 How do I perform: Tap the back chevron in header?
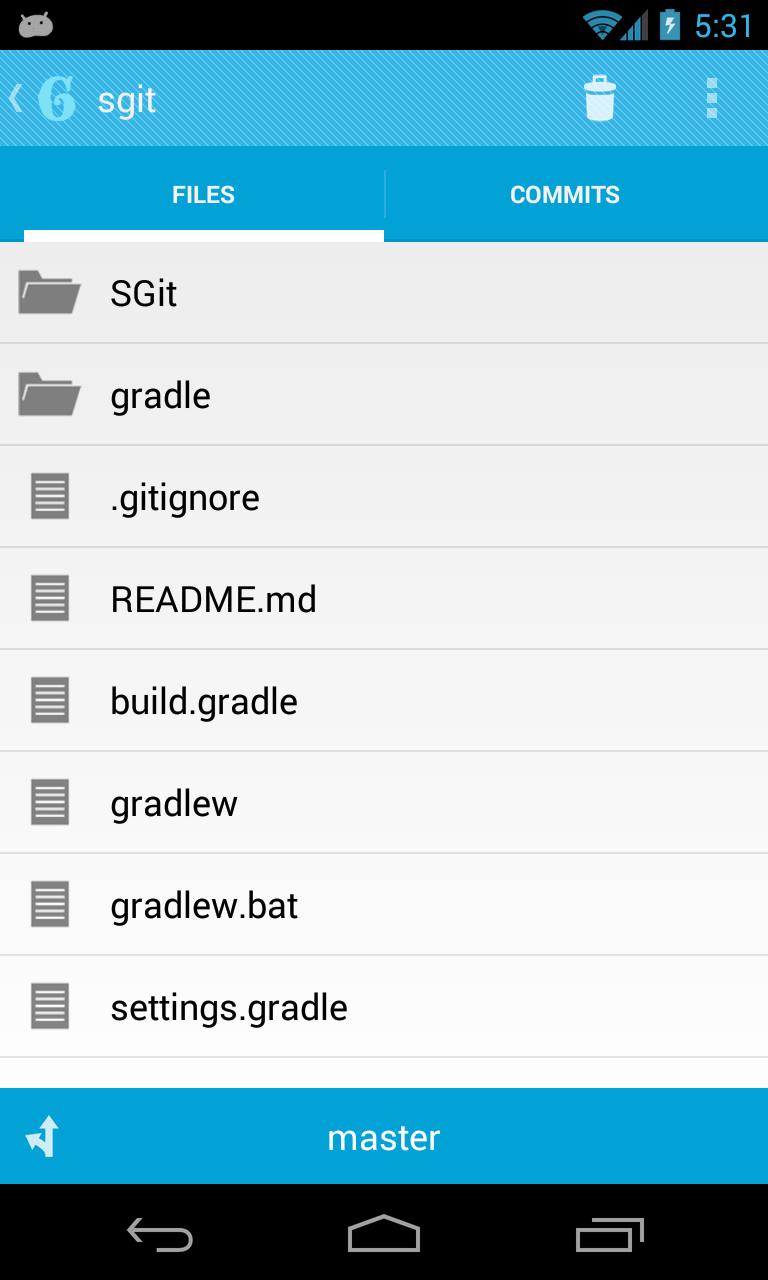[x=16, y=99]
